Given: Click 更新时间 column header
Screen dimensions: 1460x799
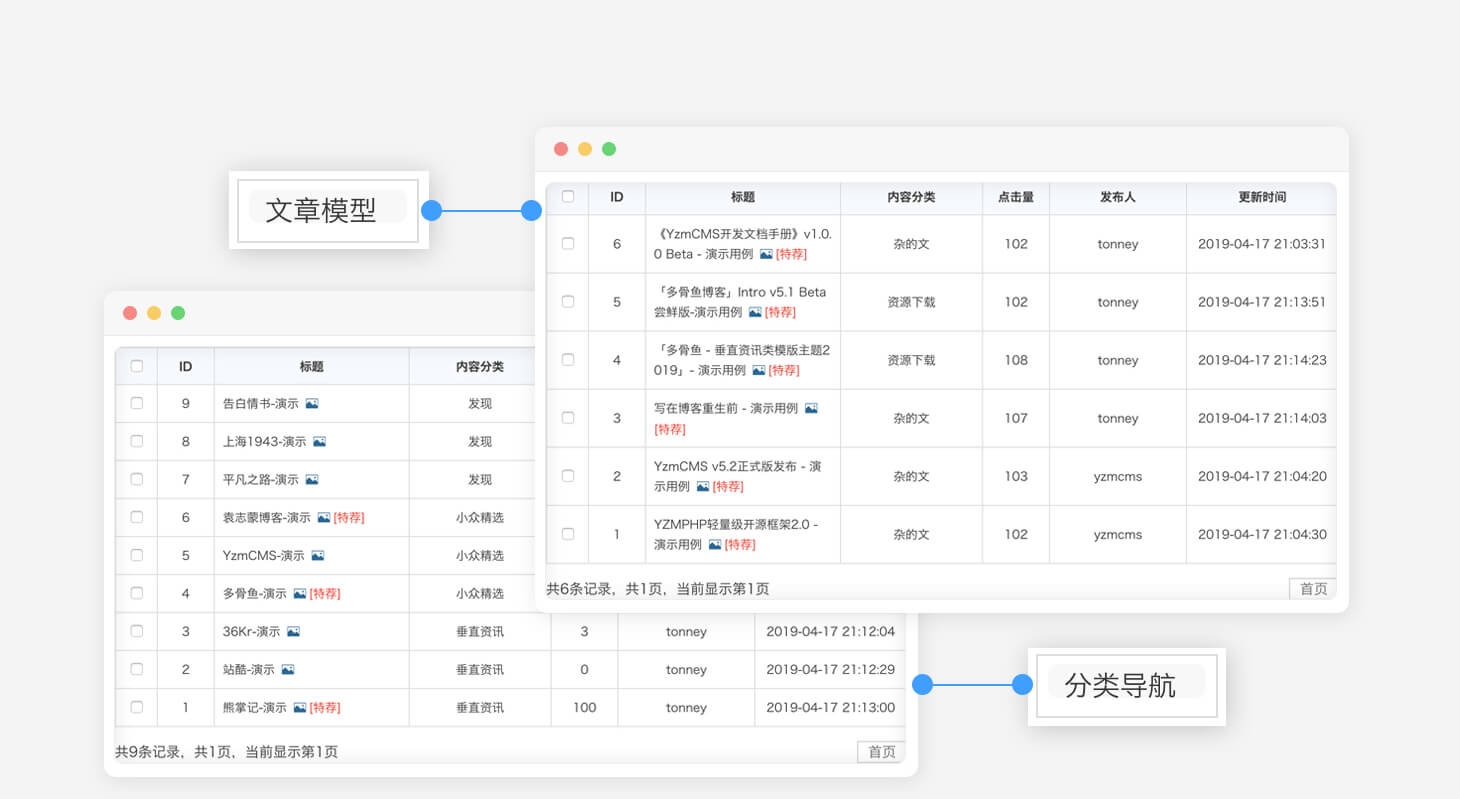Looking at the screenshot, I should (1262, 198).
